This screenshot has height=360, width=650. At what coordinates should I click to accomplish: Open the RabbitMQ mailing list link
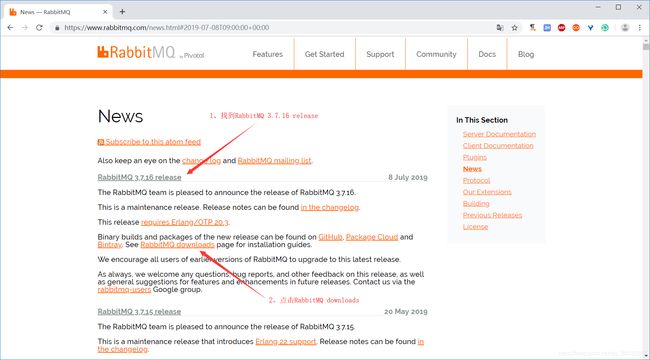[x=274, y=161]
